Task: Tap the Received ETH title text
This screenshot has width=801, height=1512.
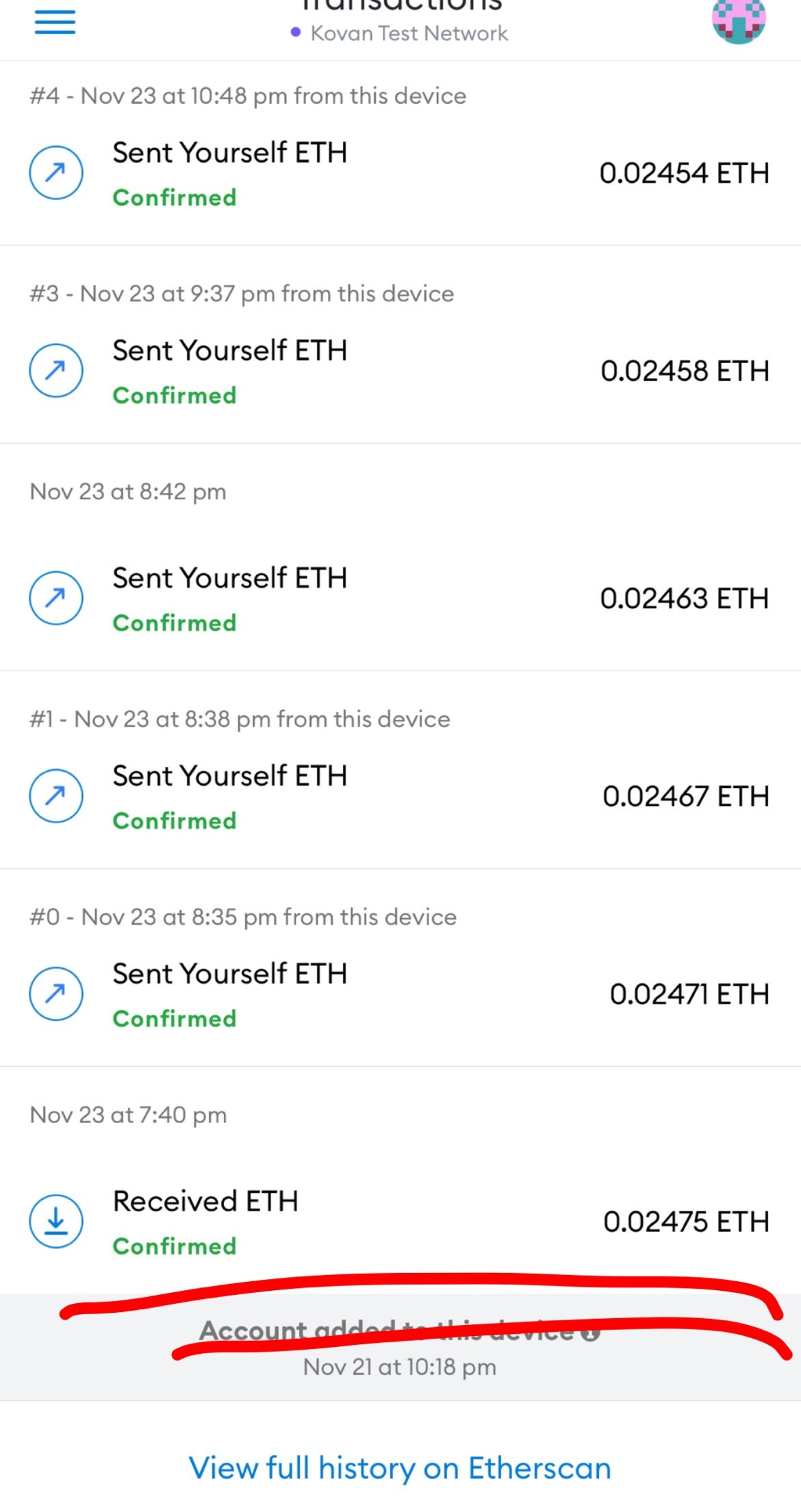Action: pyautogui.click(x=205, y=1201)
